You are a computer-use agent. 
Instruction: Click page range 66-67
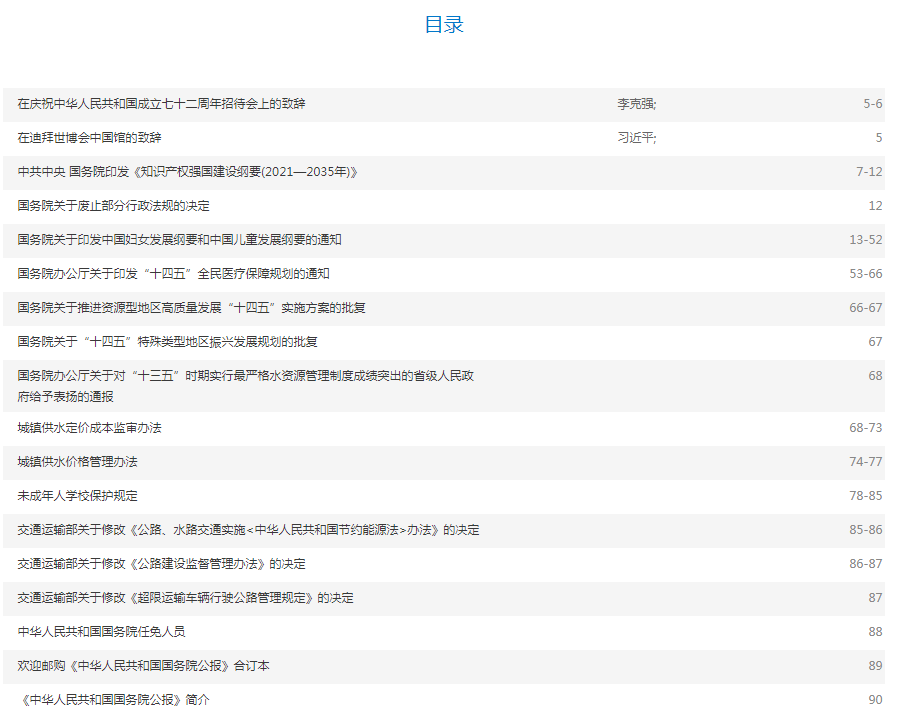[x=866, y=308]
